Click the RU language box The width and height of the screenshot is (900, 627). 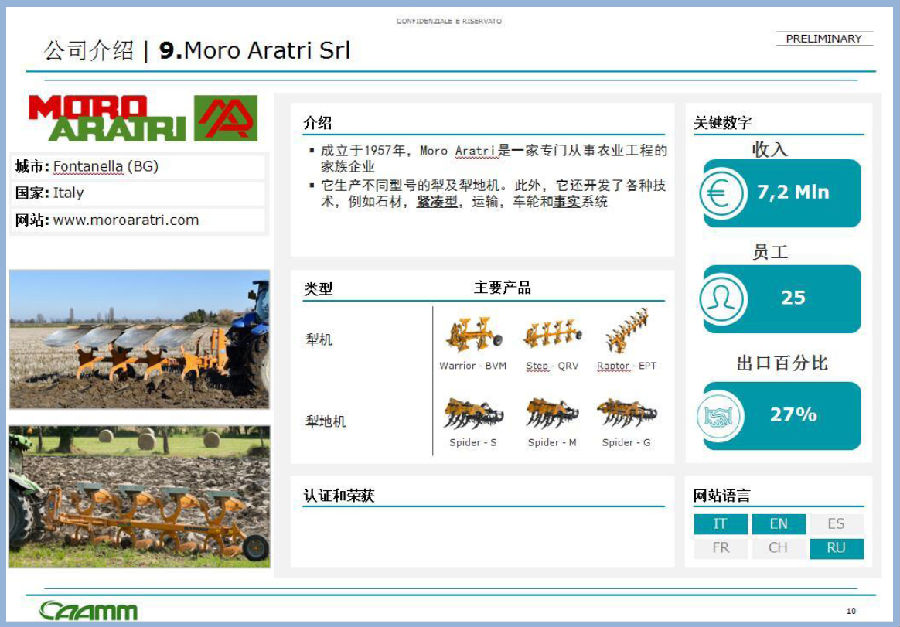(836, 548)
